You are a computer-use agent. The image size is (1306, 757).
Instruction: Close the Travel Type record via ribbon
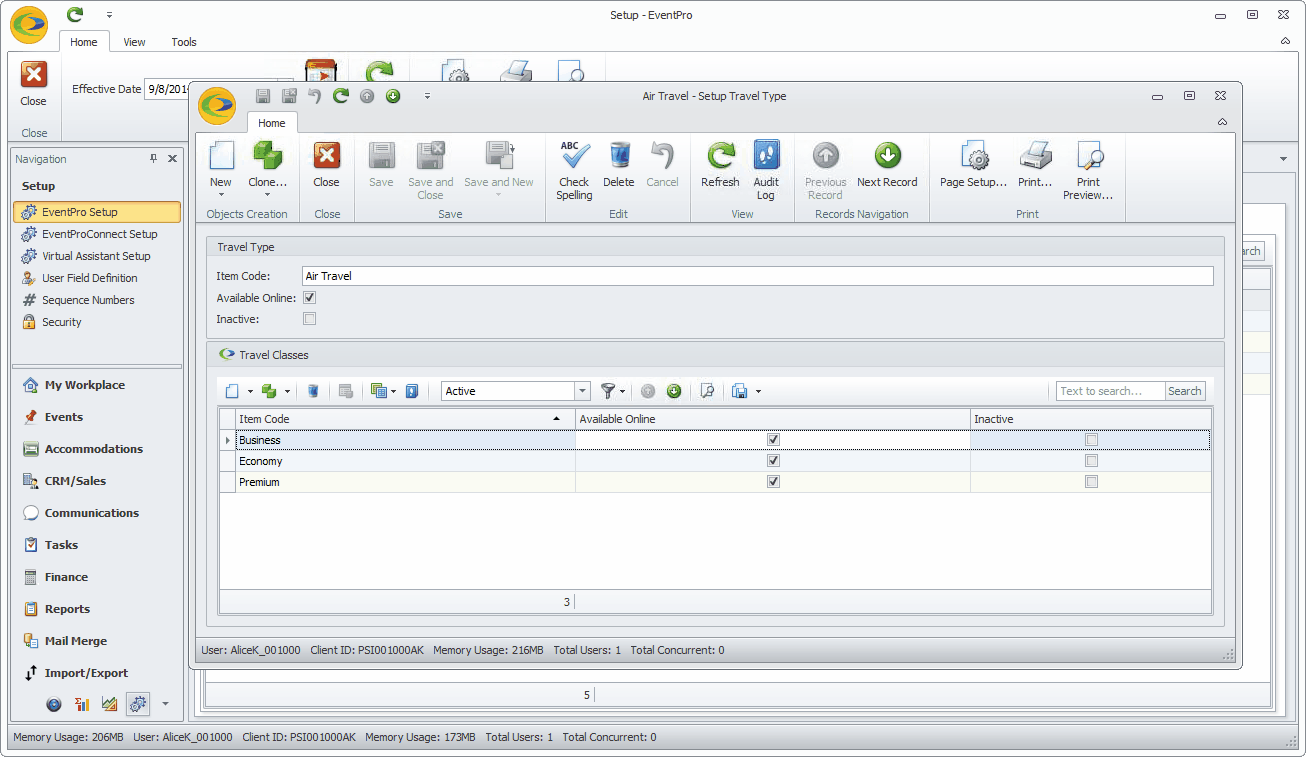(x=326, y=165)
